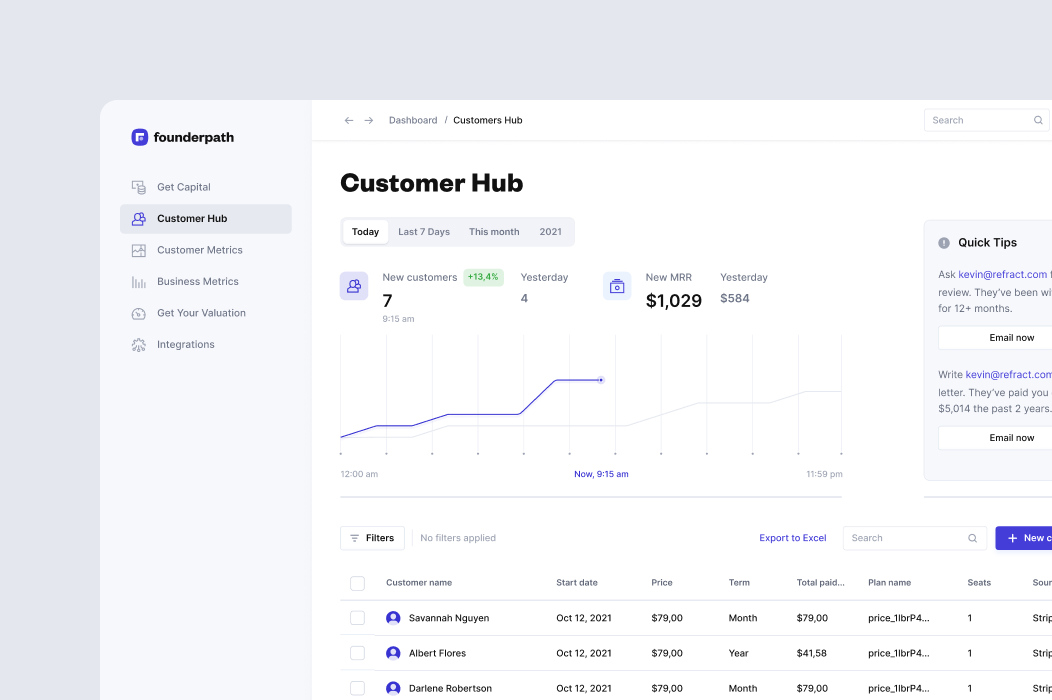Click kevin@refract.com link after Ask
This screenshot has height=700, width=1052.
coord(1002,274)
